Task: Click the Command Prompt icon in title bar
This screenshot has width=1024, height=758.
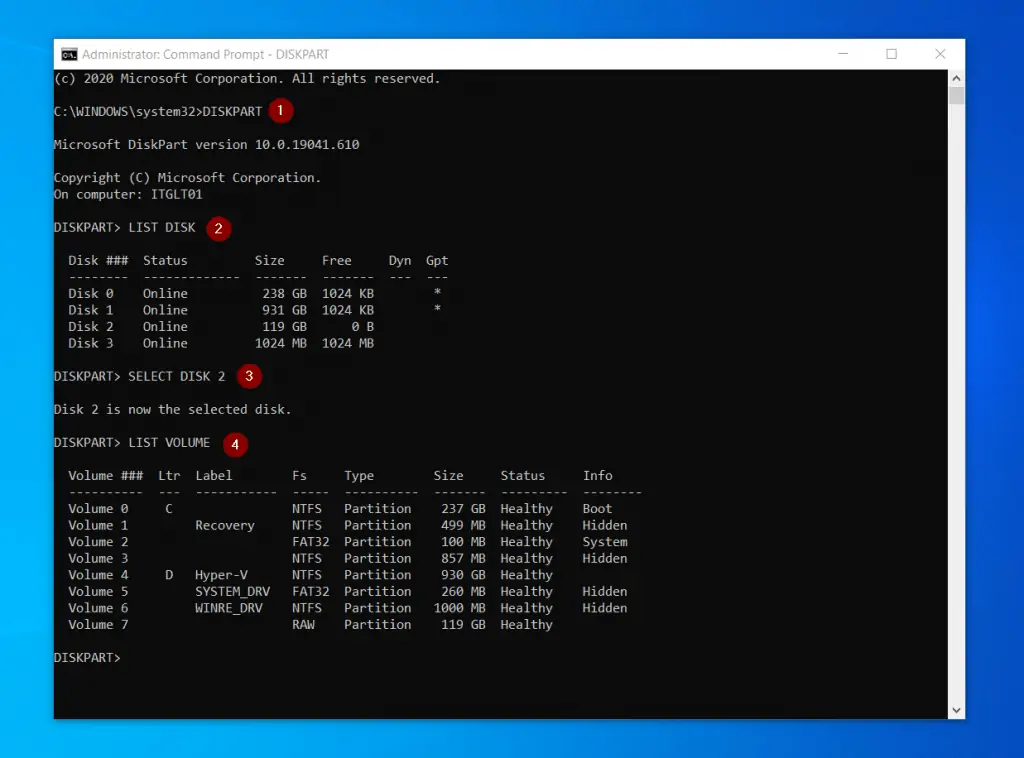Action: pos(69,54)
